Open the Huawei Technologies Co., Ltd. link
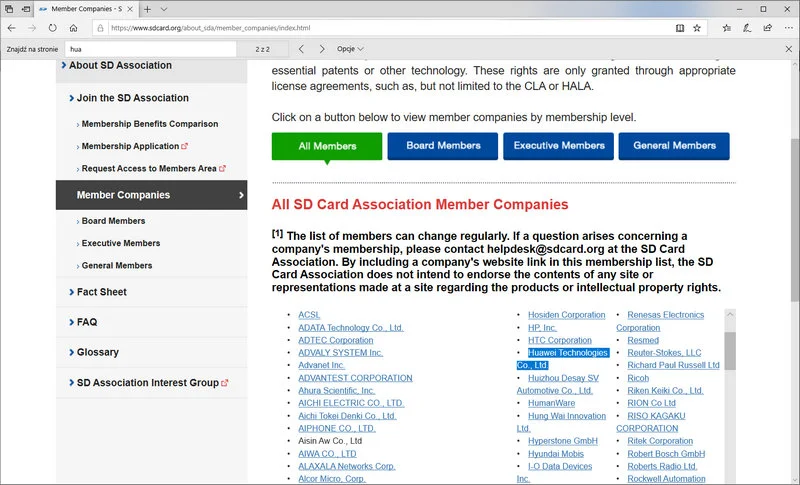Screen dimensions: 800x485 [x=567, y=353]
